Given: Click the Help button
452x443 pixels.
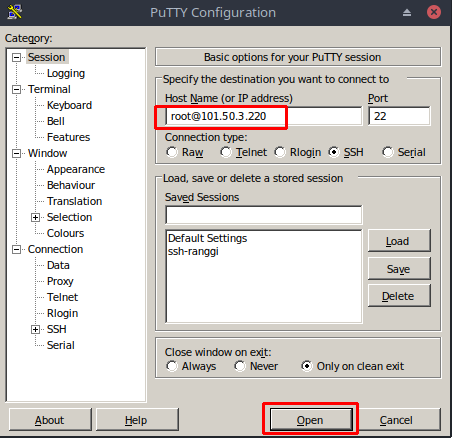Looking at the screenshot, I should pos(137,420).
